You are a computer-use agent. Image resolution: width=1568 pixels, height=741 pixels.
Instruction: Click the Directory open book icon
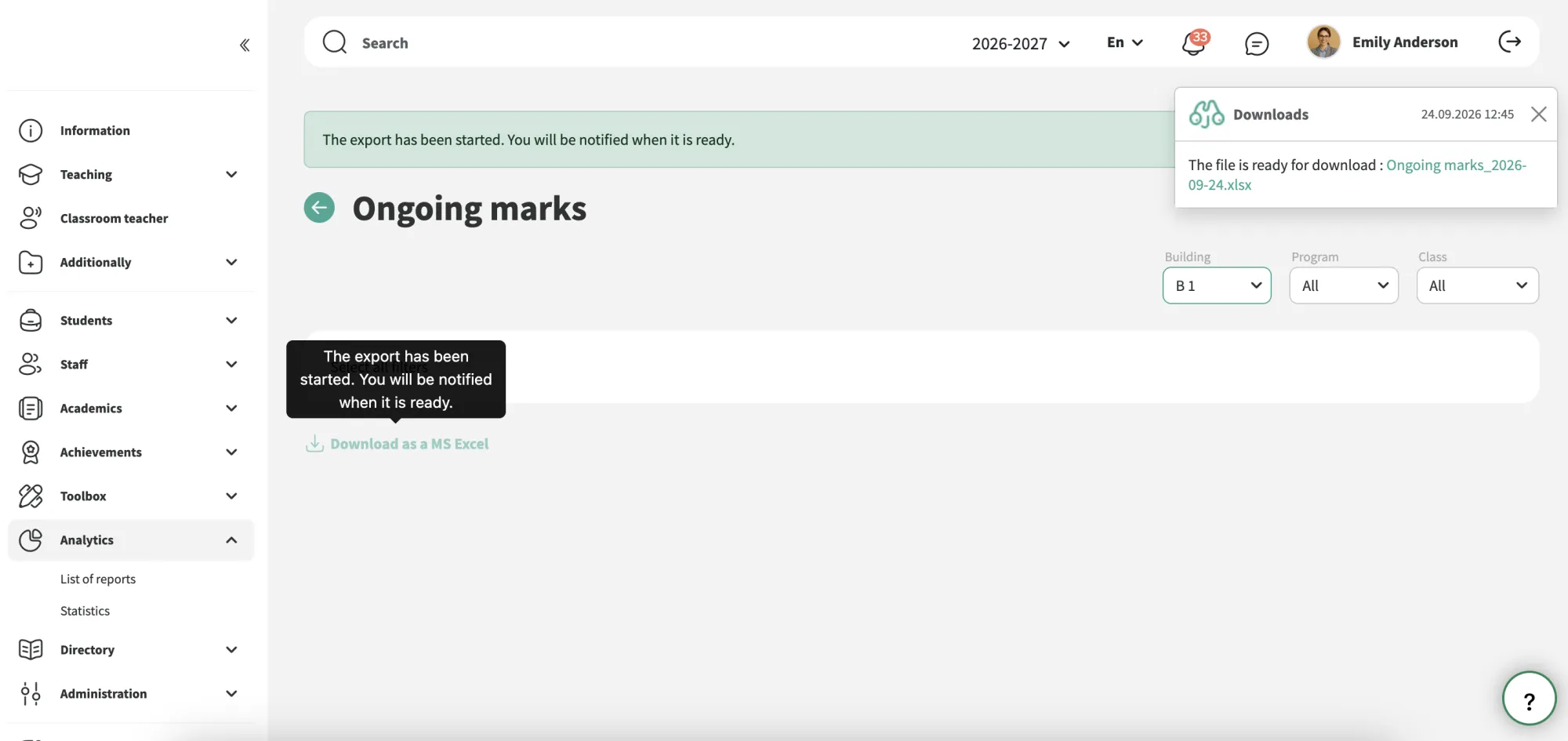point(31,649)
